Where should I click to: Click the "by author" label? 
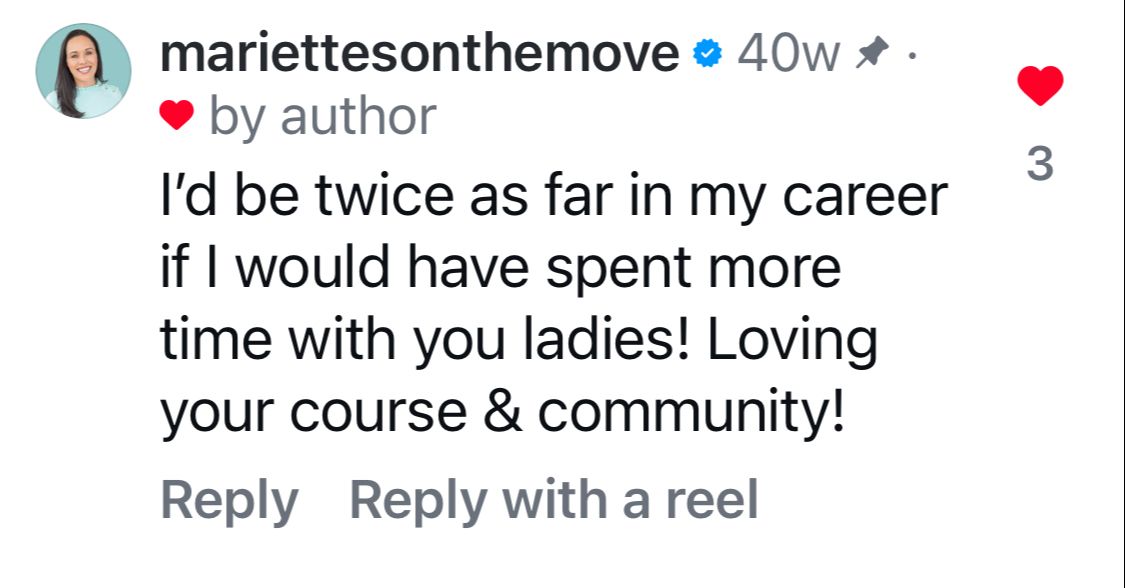[322, 117]
